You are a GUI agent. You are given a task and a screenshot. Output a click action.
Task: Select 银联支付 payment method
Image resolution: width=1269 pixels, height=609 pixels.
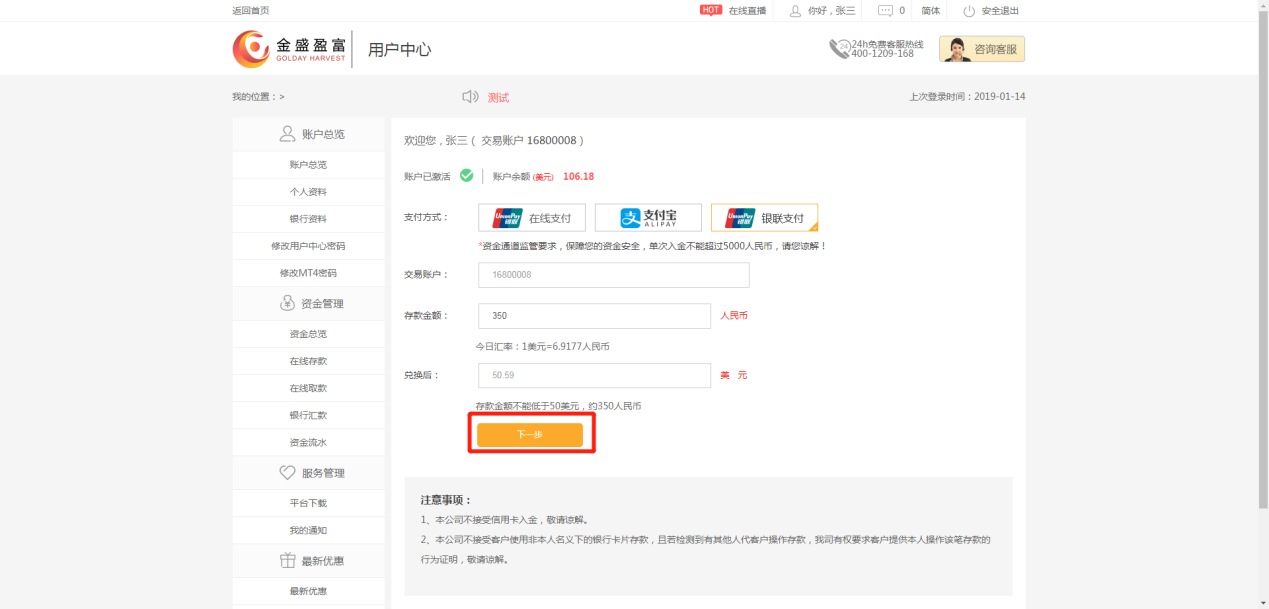point(764,218)
